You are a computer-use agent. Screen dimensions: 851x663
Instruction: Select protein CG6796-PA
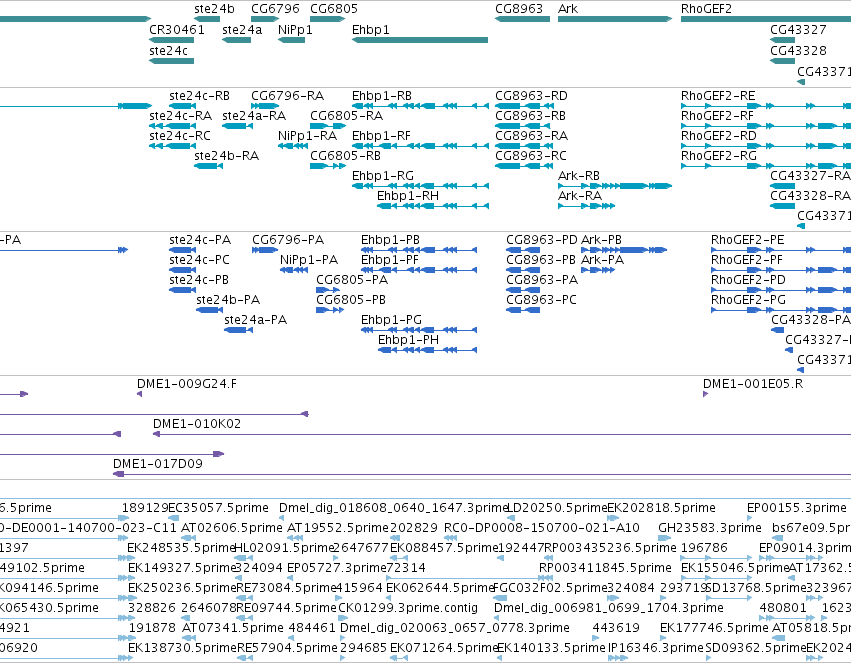[288, 240]
